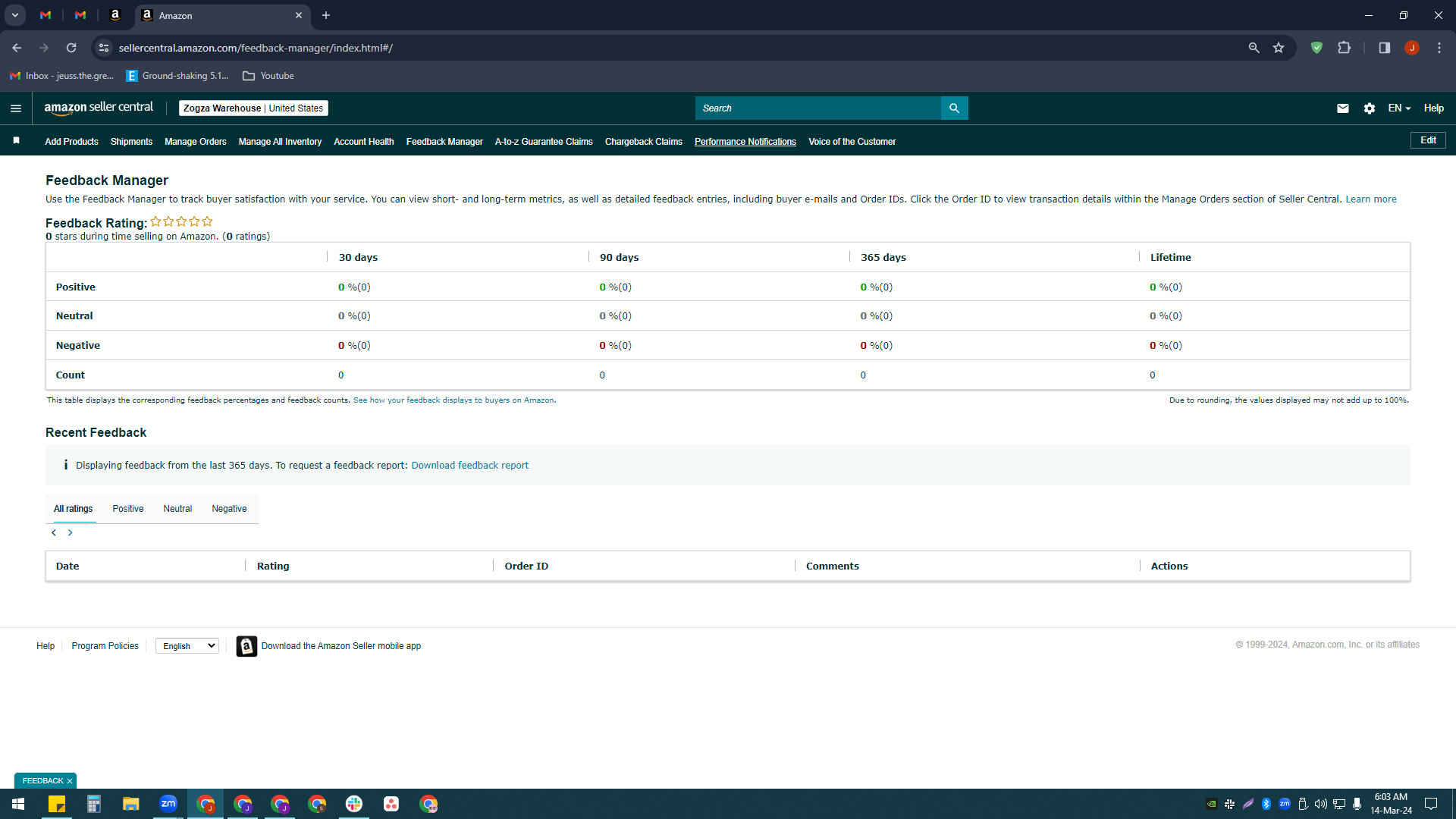The height and width of the screenshot is (819, 1456).
Task: Open the Chrome tab search dropdown
Action: [14, 15]
